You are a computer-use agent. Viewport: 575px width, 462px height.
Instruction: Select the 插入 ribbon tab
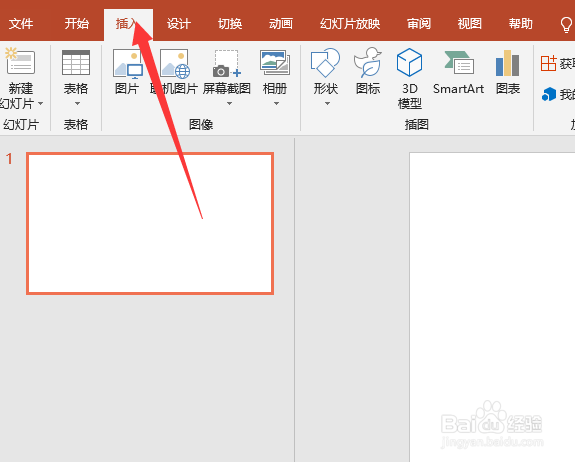pyautogui.click(x=127, y=24)
